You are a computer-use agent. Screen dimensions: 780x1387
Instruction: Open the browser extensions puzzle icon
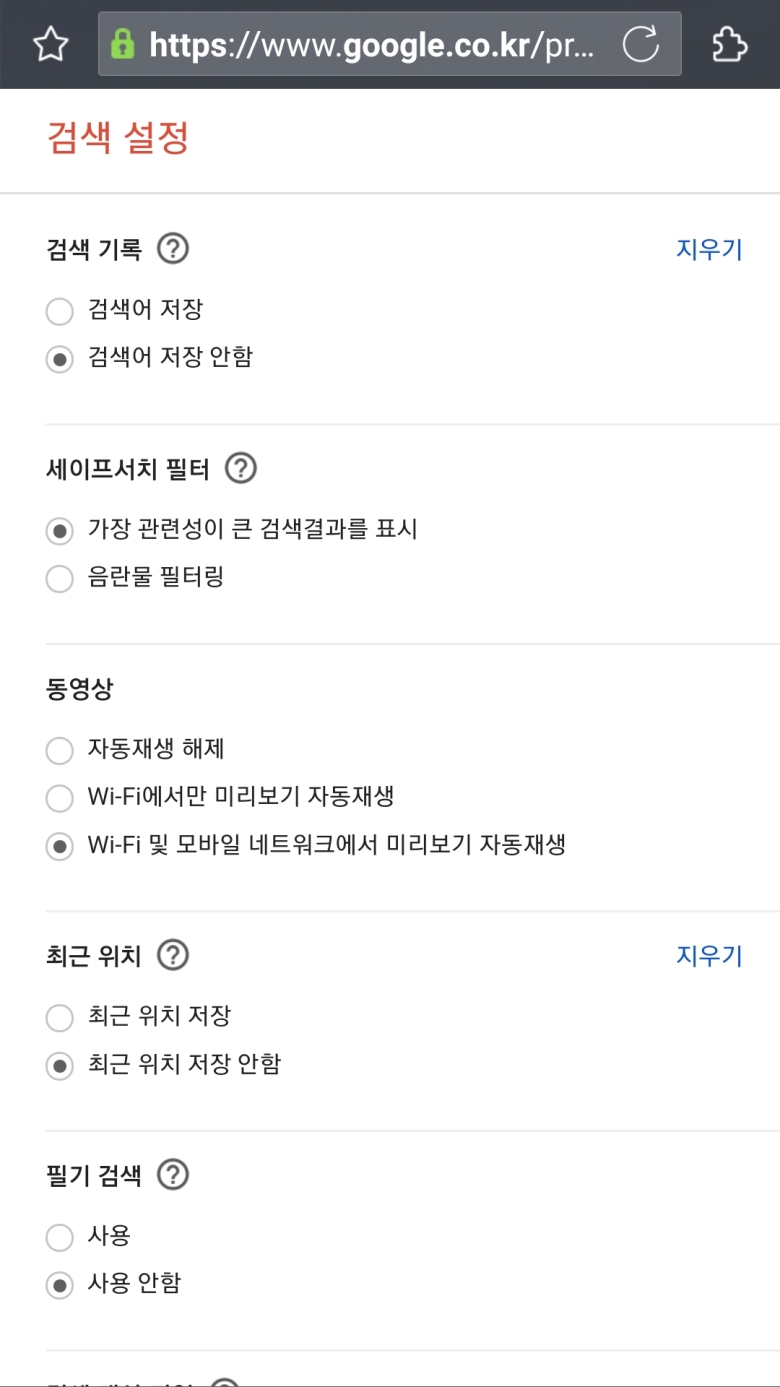pos(729,44)
